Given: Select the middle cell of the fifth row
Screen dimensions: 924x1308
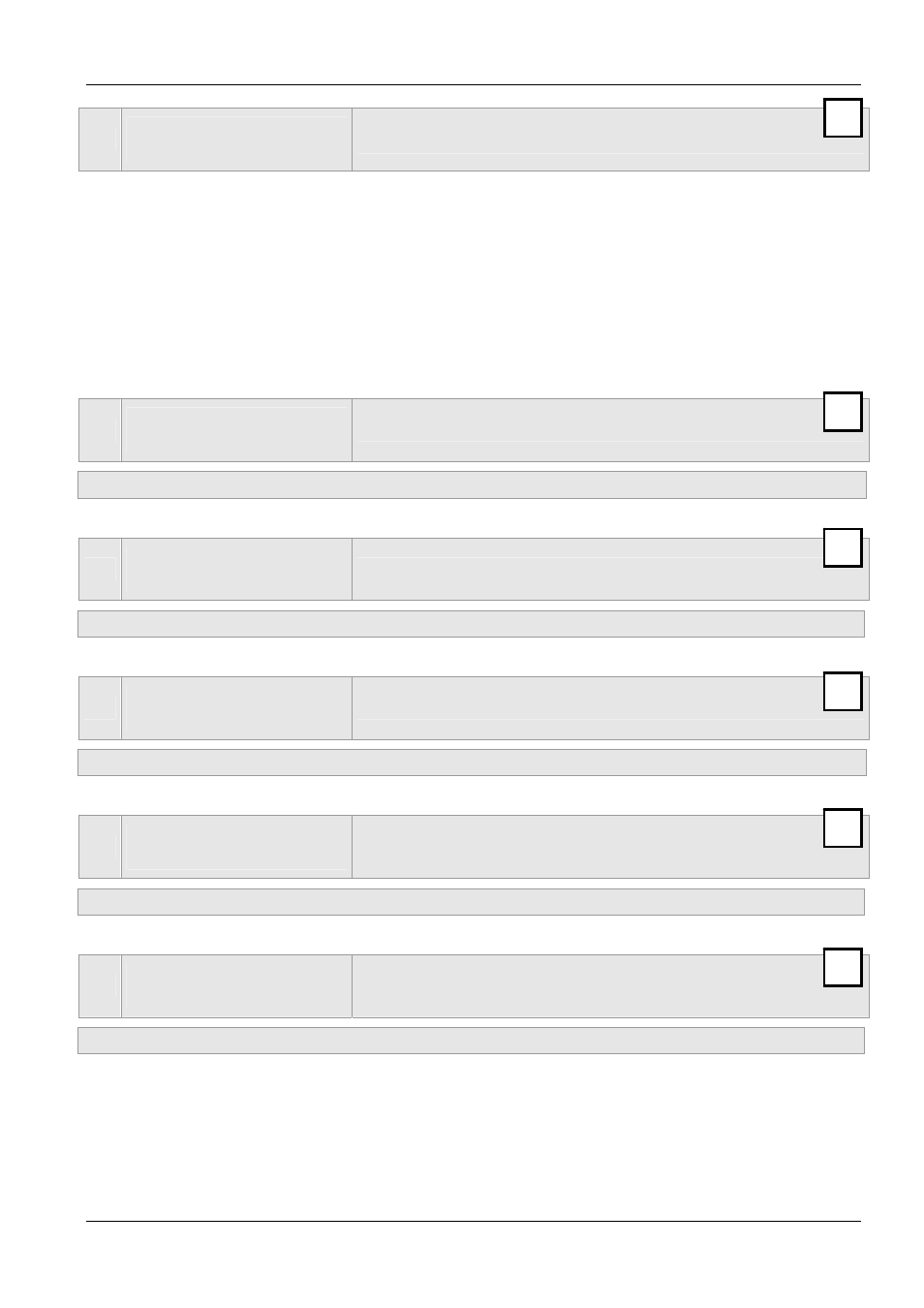Looking at the screenshot, I should tap(236, 847).
